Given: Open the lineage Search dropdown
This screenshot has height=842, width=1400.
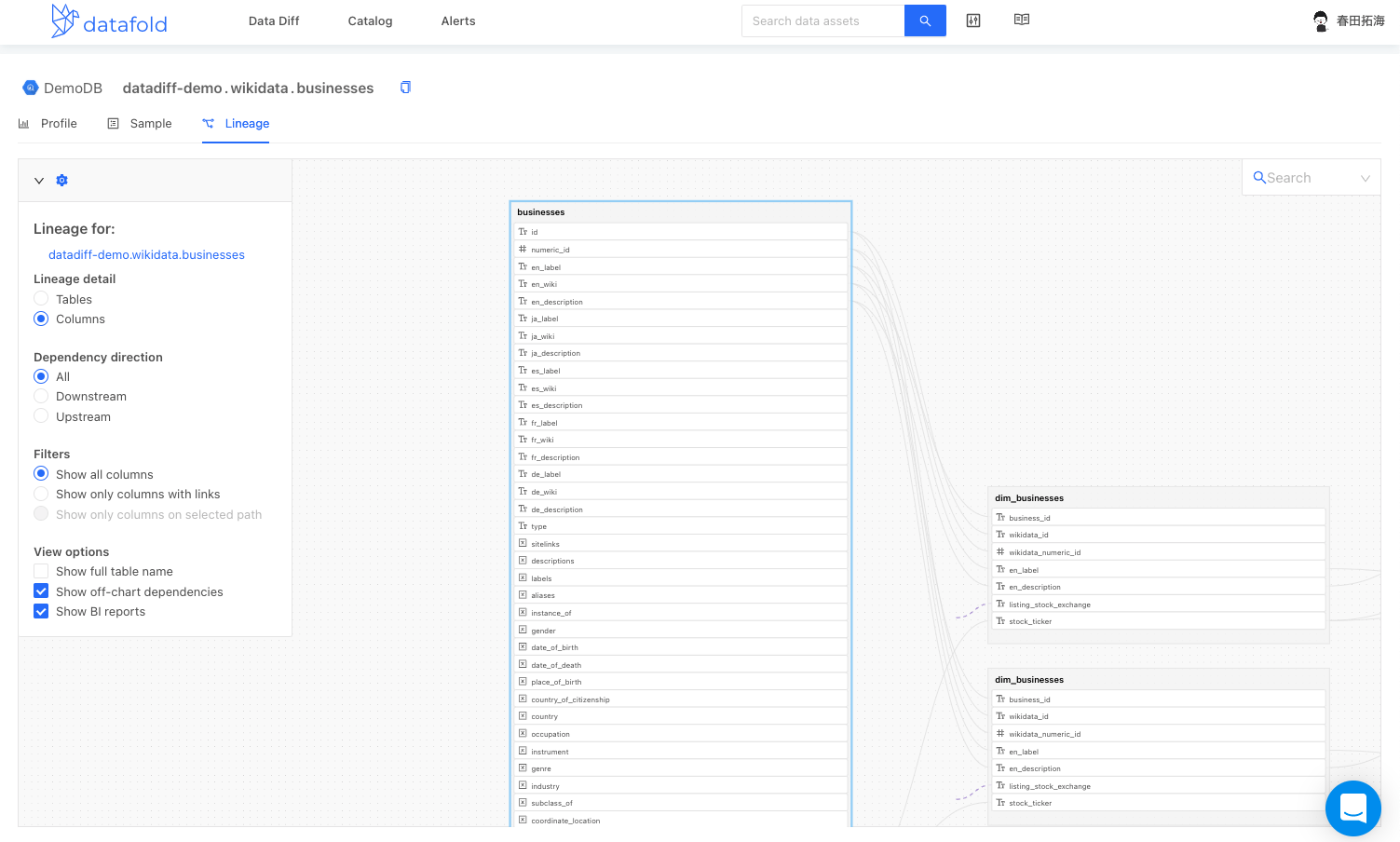Looking at the screenshot, I should tap(1311, 178).
